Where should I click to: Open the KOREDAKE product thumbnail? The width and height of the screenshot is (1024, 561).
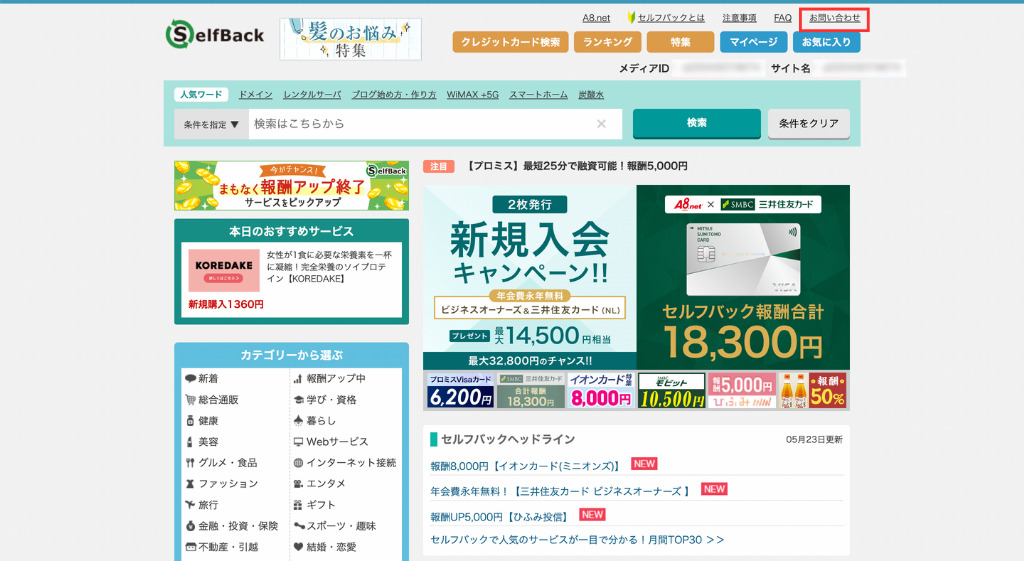point(224,270)
